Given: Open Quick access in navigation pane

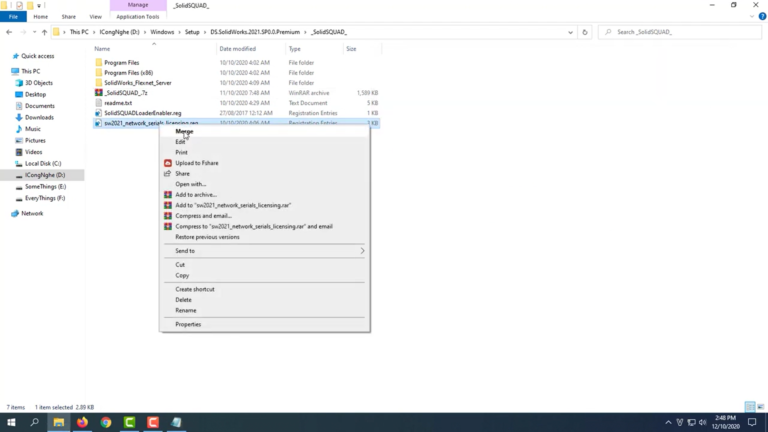Looking at the screenshot, I should [38, 56].
